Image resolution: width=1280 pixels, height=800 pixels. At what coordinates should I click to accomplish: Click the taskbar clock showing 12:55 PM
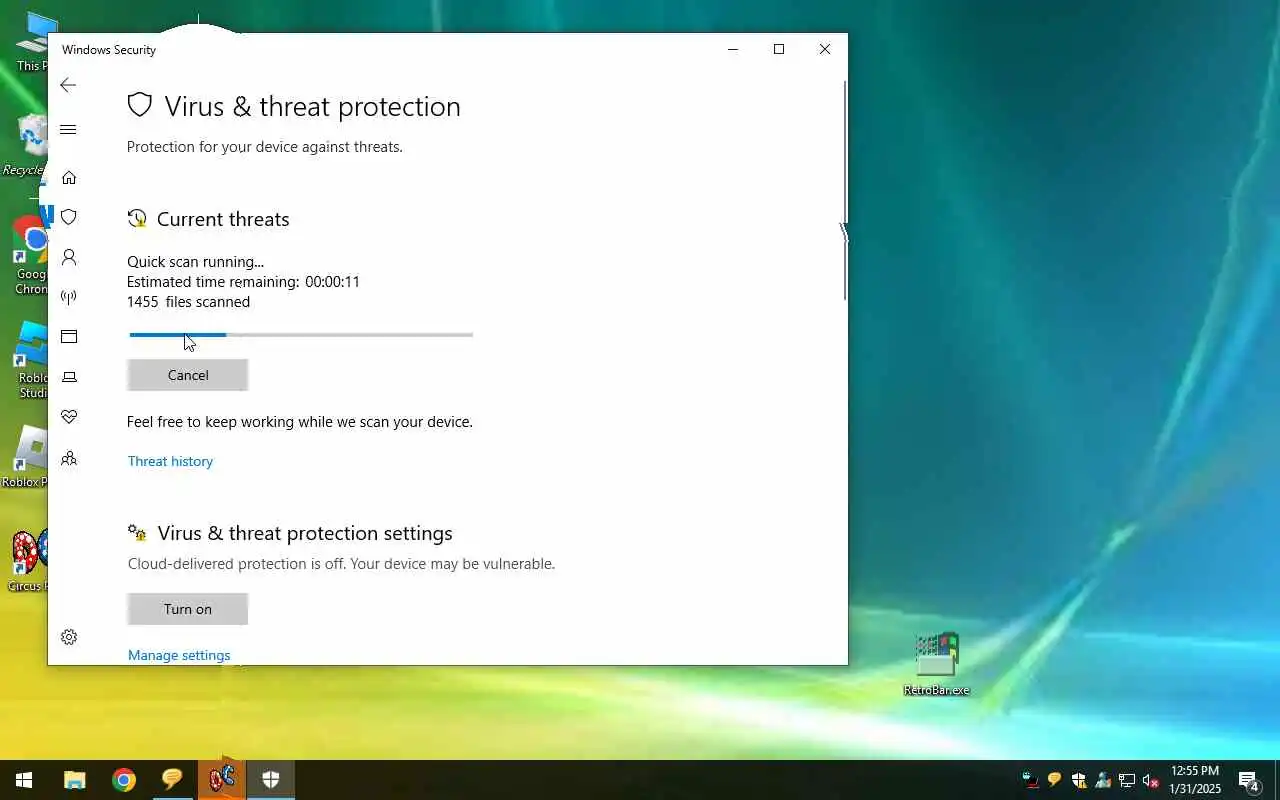tap(1195, 780)
